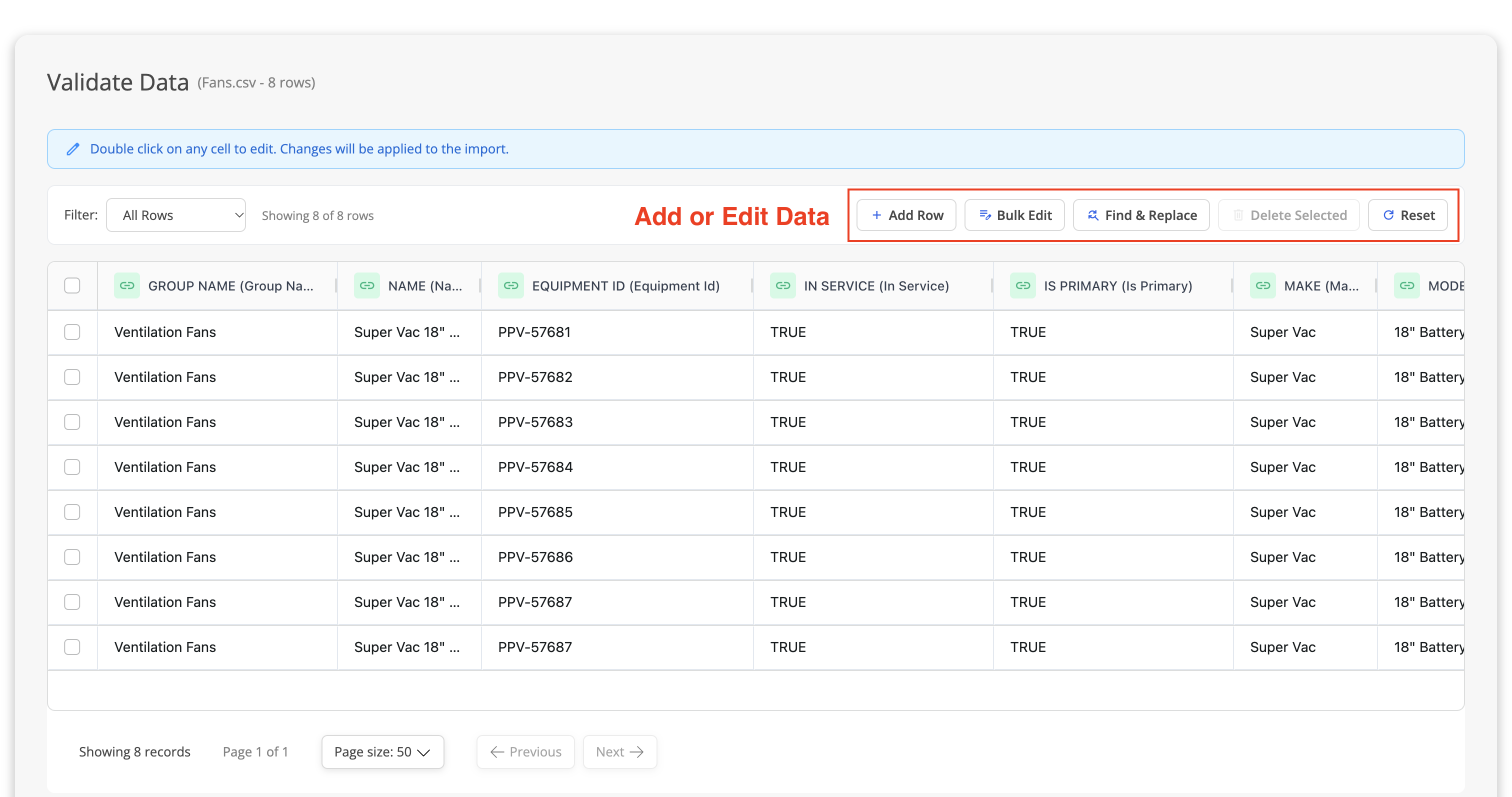Screen dimensions: 1512x797
Task: Select Ventilation Fans cell in PPV-57682 row
Action: [x=217, y=377]
